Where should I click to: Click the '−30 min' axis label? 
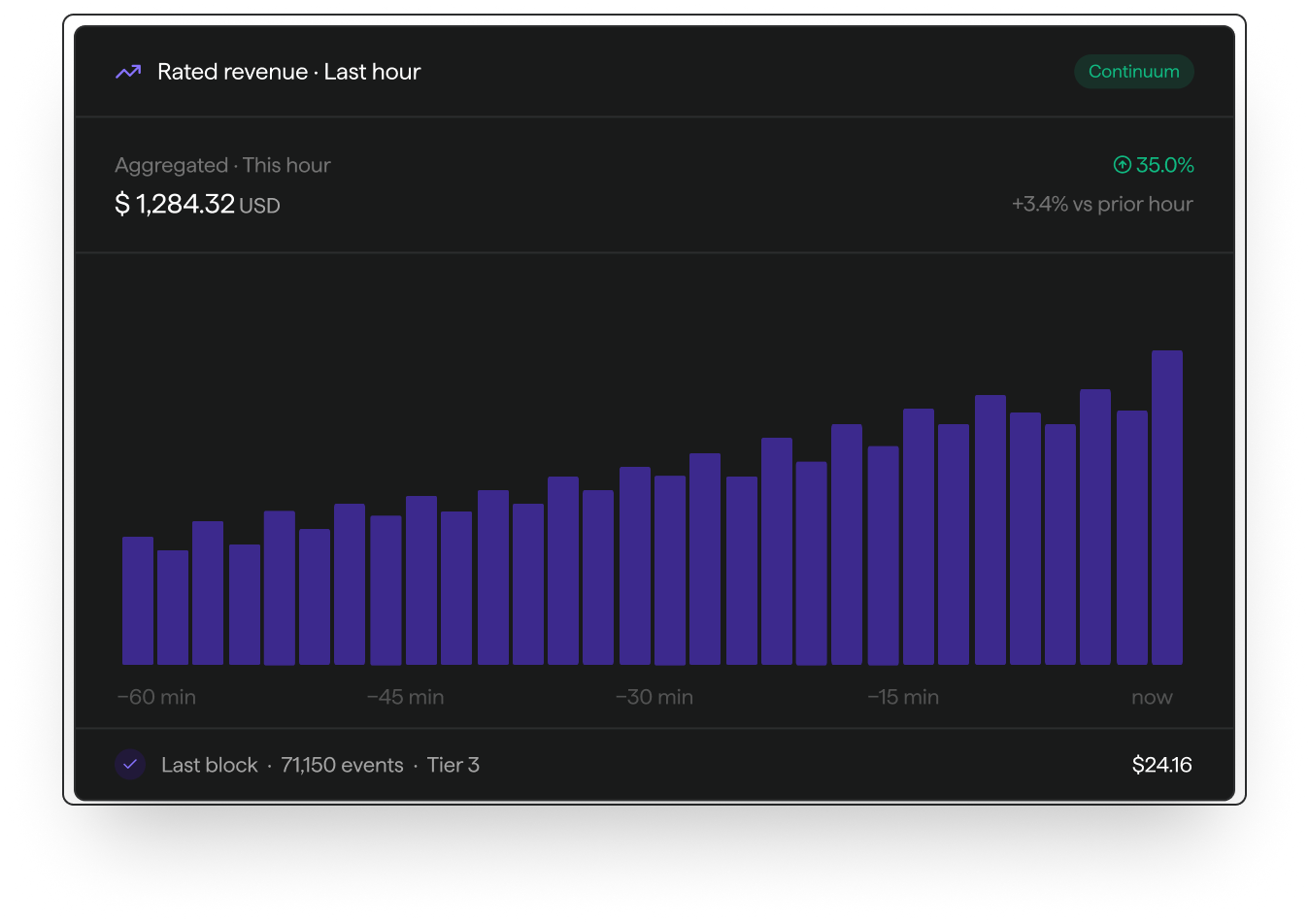pyautogui.click(x=654, y=697)
